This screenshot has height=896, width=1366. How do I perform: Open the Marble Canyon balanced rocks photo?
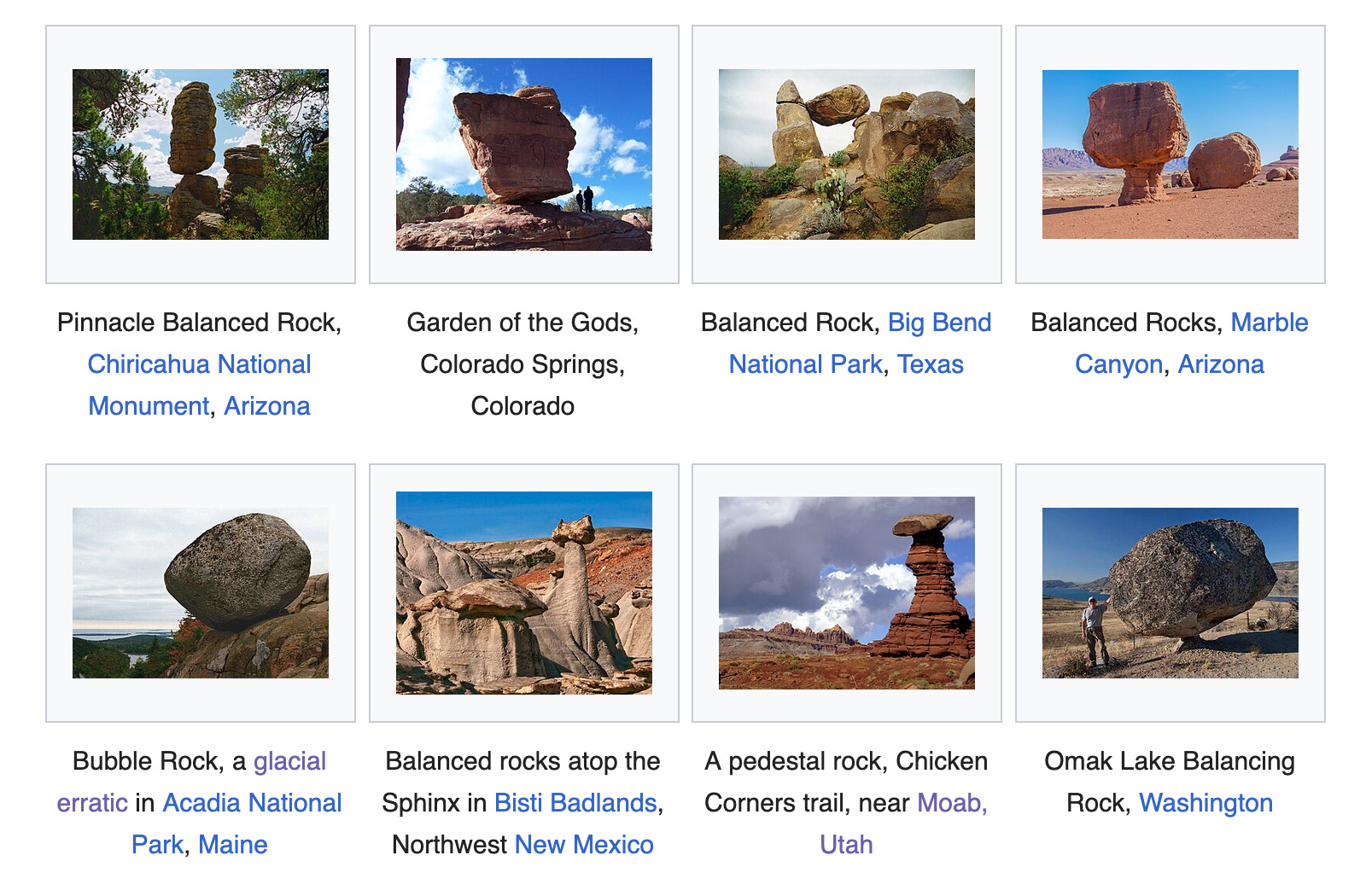point(1170,154)
